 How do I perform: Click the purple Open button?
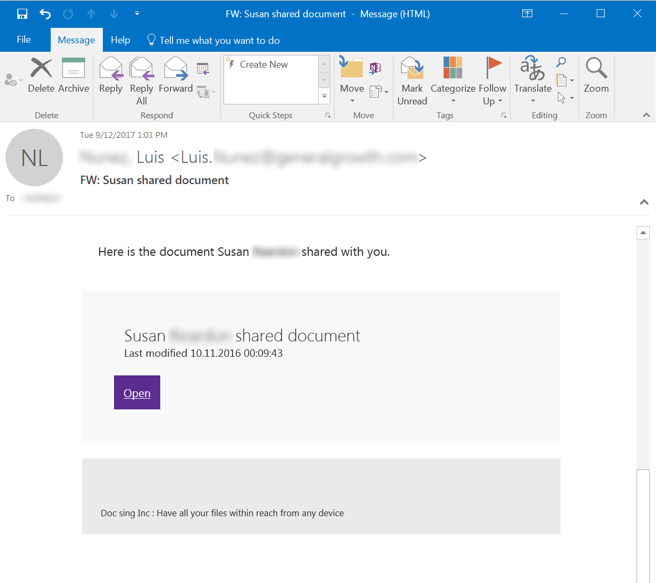coord(137,393)
